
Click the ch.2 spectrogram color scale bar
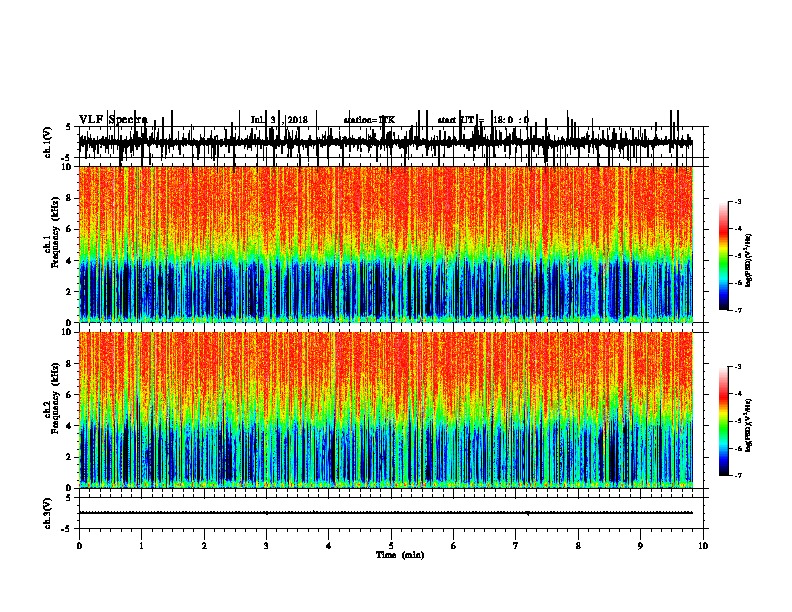pos(723,421)
